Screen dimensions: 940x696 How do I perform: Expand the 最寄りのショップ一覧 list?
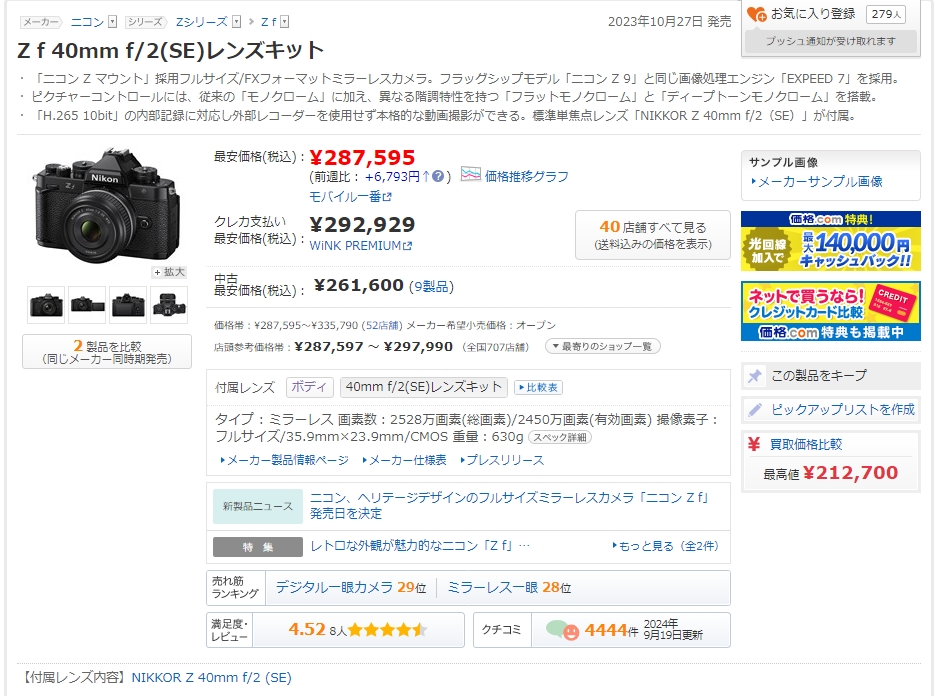pyautogui.click(x=602, y=346)
